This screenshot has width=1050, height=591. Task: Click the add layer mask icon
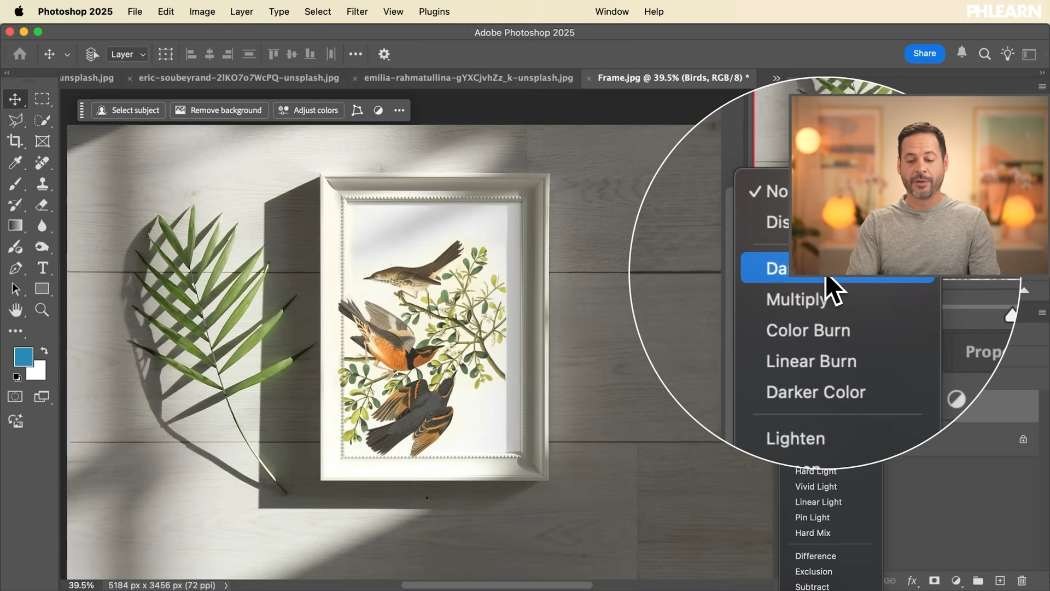coord(933,580)
